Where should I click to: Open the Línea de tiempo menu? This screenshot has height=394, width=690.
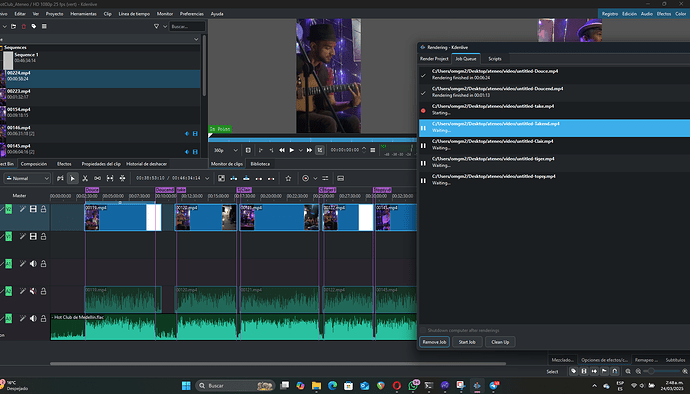pyautogui.click(x=134, y=14)
